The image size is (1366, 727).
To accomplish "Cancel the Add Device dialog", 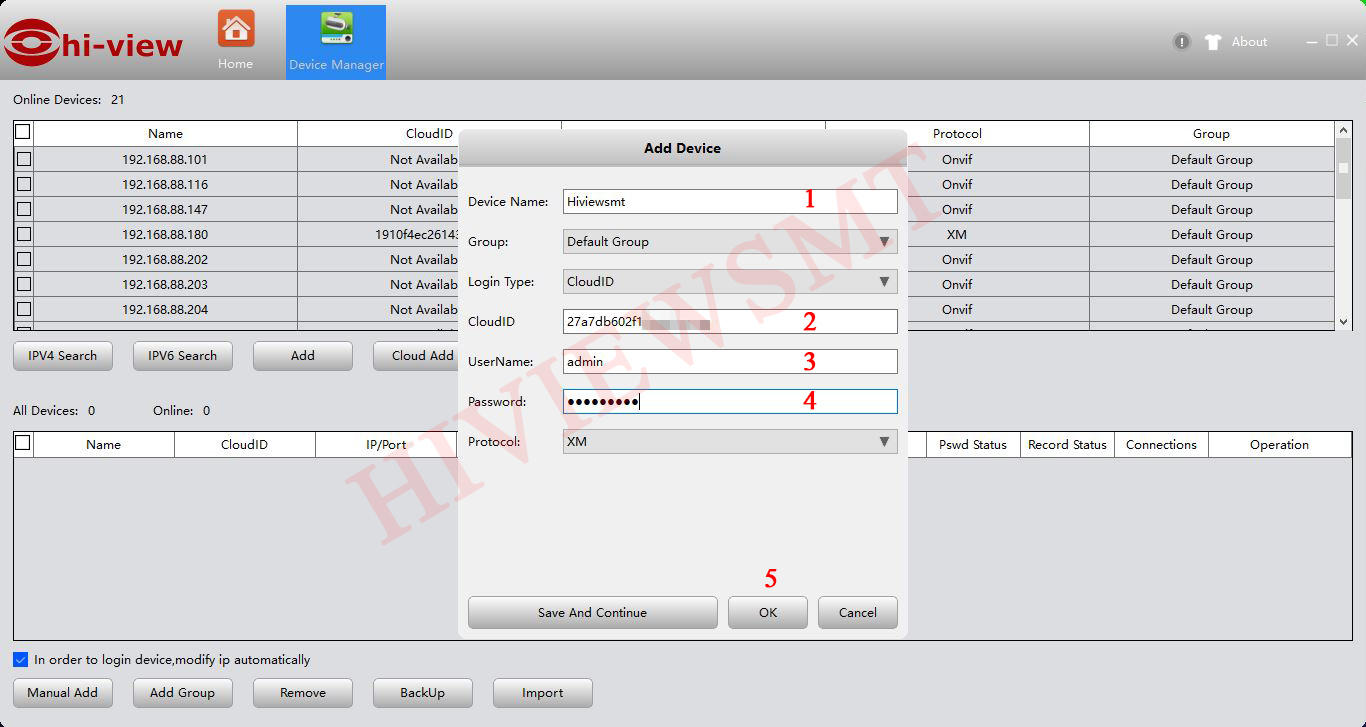I will (857, 613).
